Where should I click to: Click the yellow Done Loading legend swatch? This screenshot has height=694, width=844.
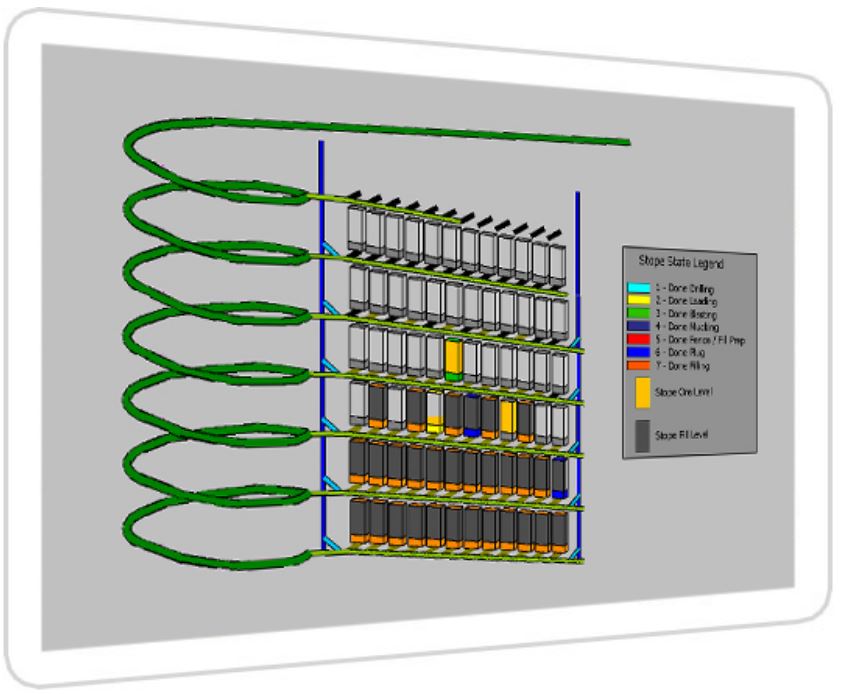[x=639, y=298]
